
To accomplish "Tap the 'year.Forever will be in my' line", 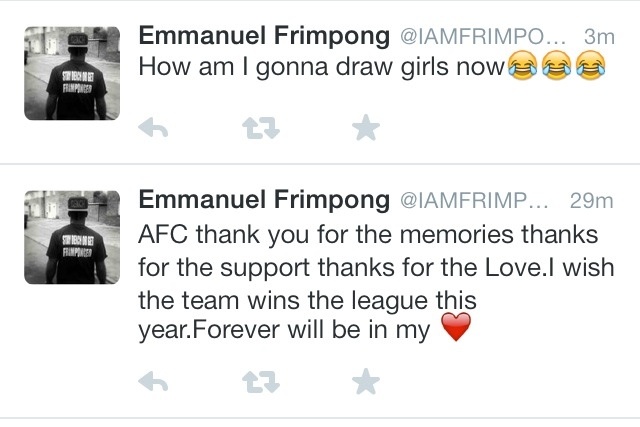I will pos(284,330).
